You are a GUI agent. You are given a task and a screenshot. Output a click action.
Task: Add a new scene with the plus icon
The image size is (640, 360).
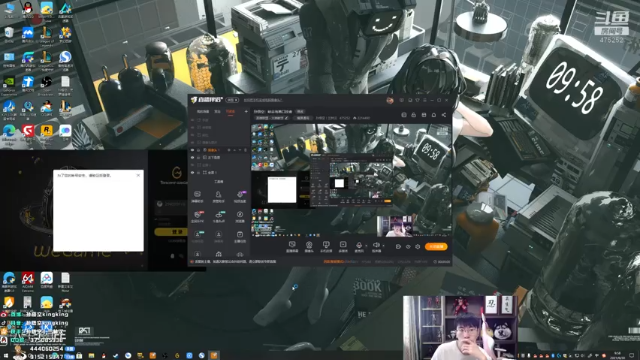pyautogui.click(x=246, y=111)
